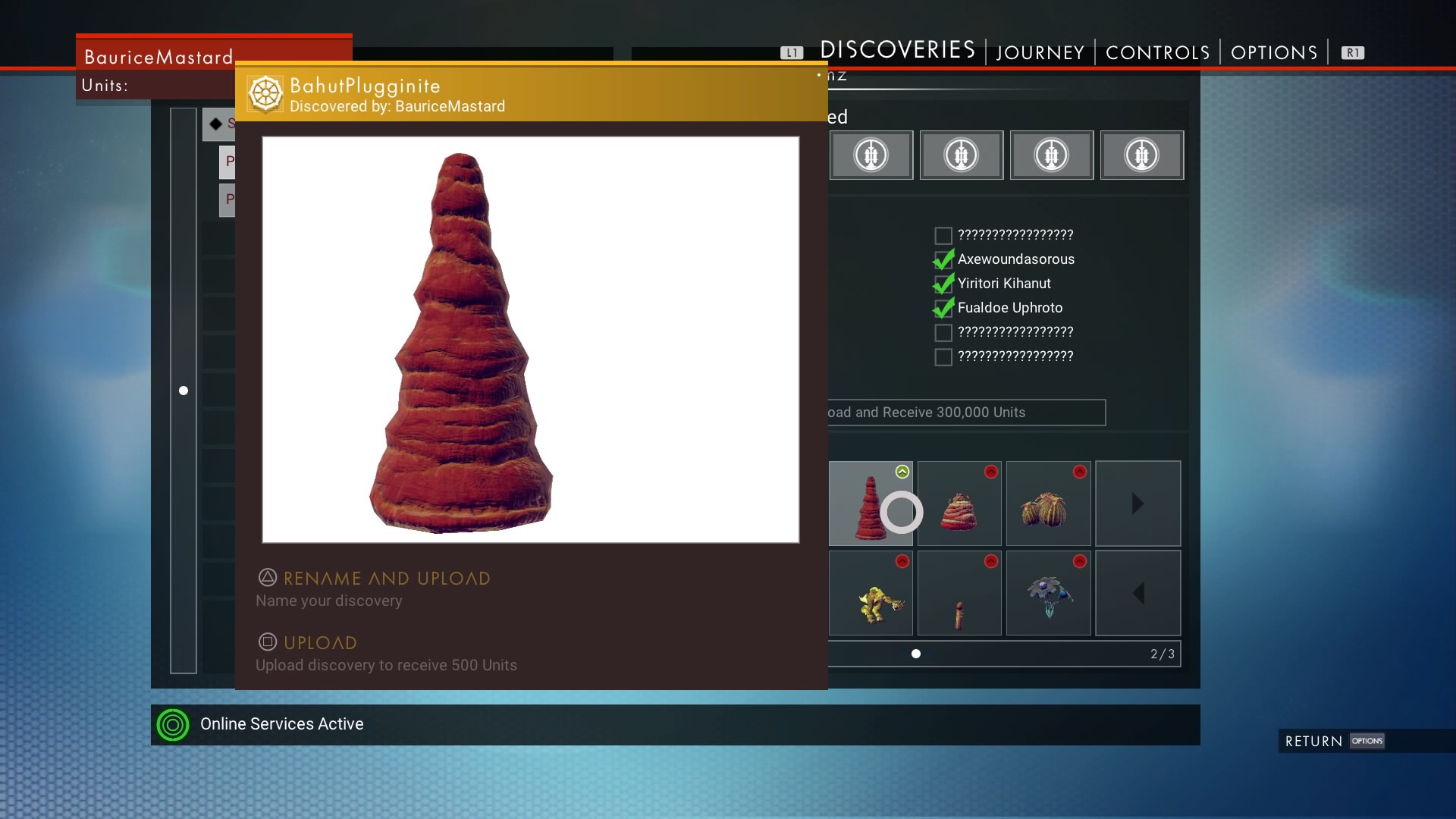Click the Yiritori Kihanut species name
Image resolution: width=1456 pixels, height=819 pixels.
click(1004, 284)
